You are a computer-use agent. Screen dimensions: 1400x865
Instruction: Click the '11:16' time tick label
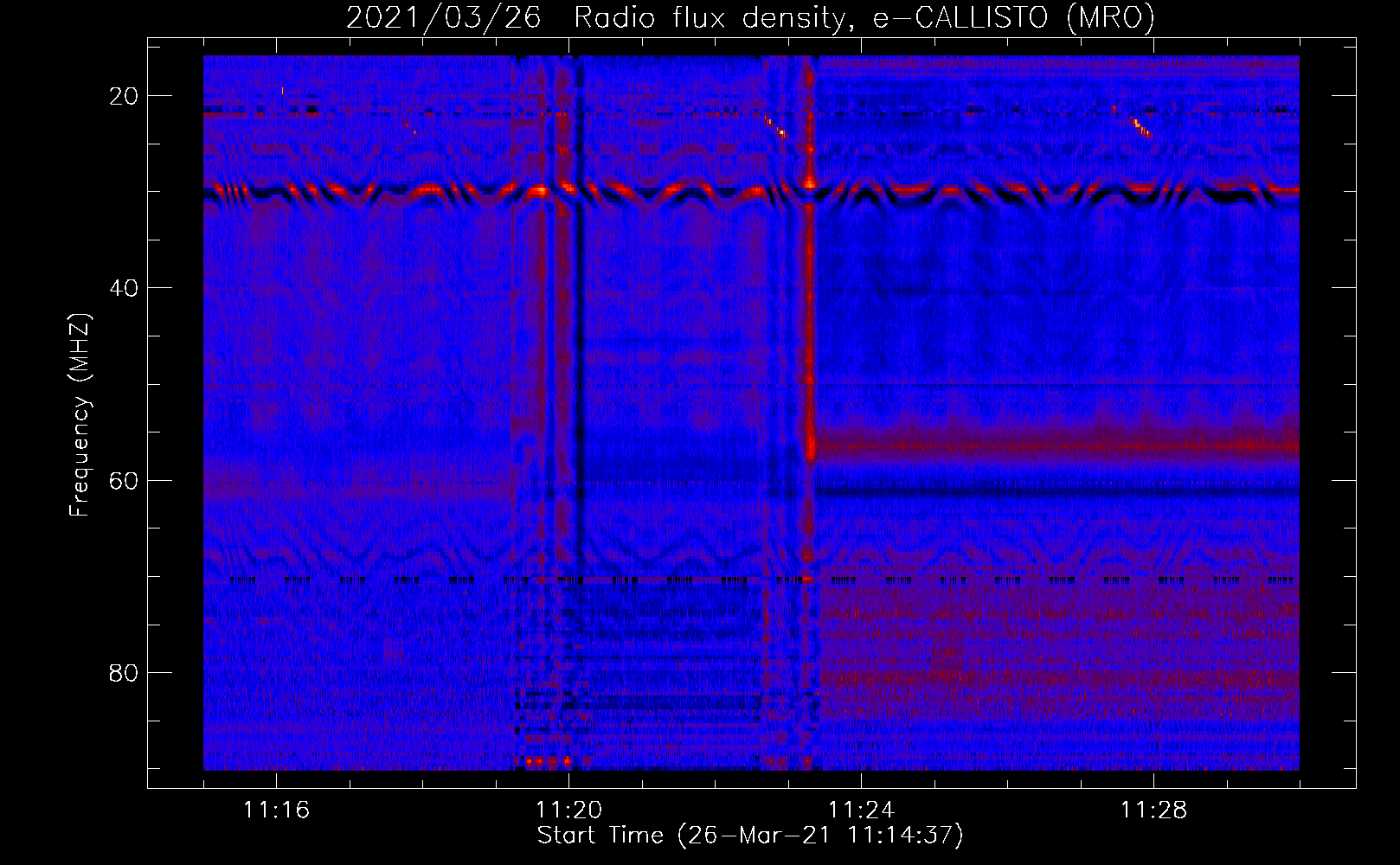pos(276,810)
